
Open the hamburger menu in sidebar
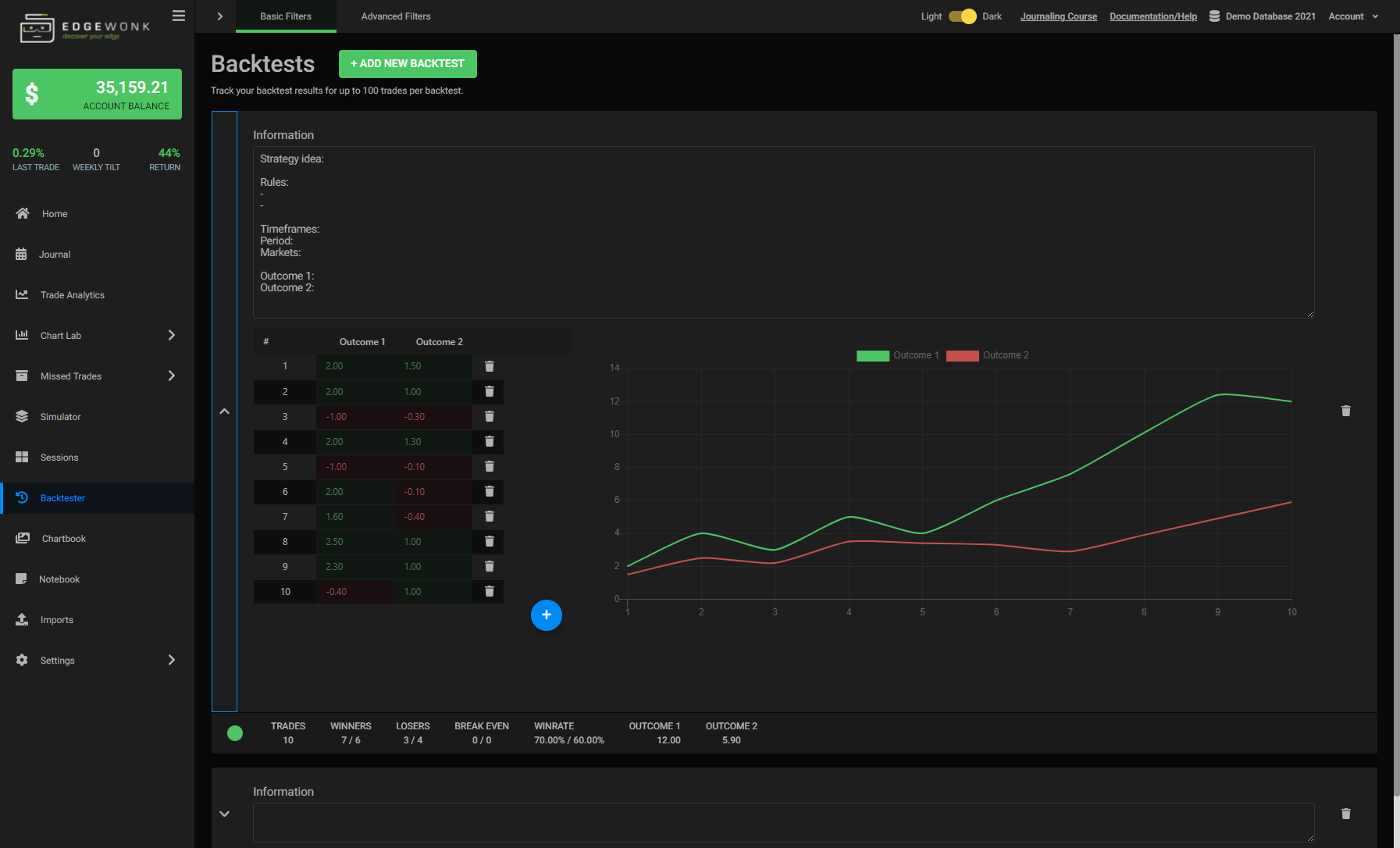pos(179,15)
